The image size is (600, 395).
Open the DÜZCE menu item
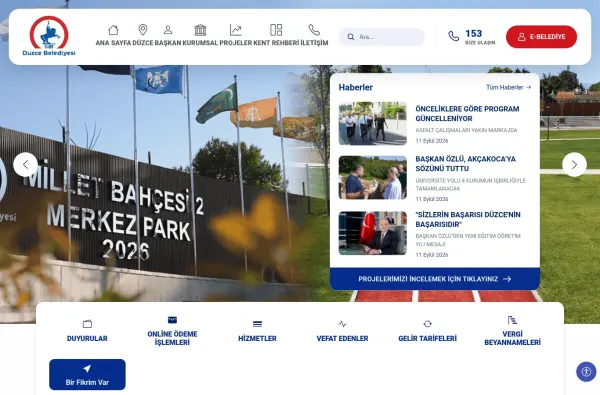(x=143, y=43)
